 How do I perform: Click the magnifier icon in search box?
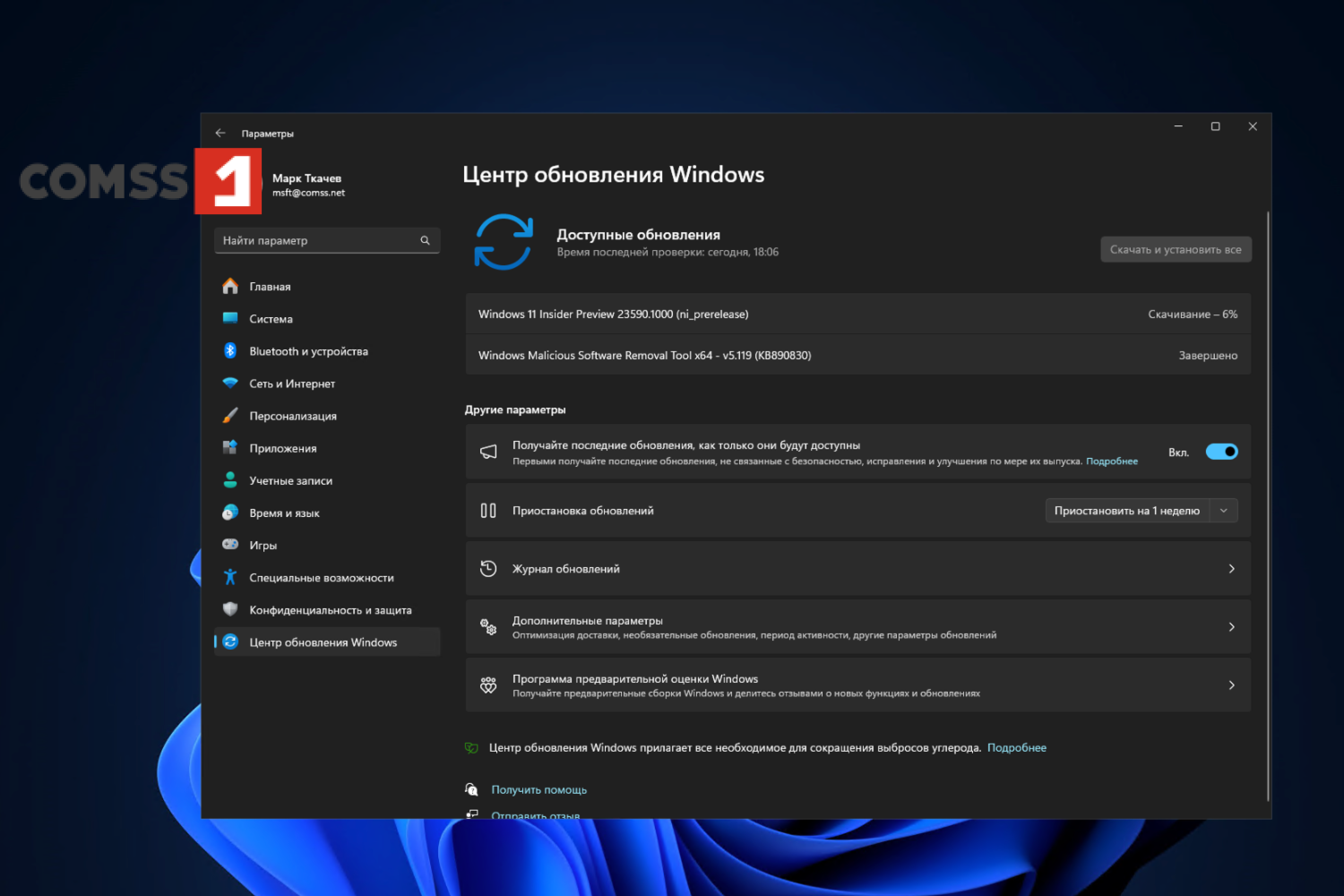(x=426, y=240)
